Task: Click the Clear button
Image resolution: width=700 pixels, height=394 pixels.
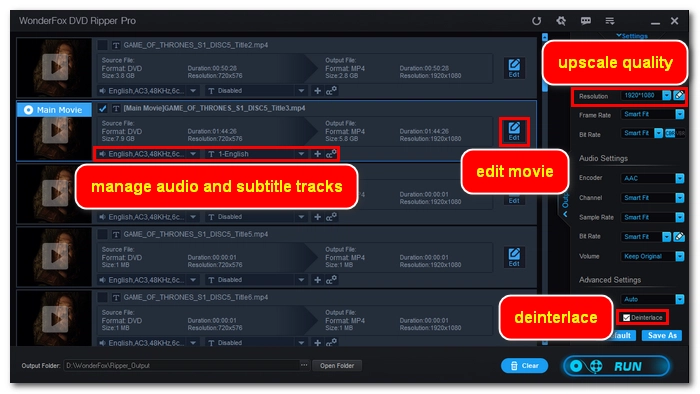Action: 525,366
